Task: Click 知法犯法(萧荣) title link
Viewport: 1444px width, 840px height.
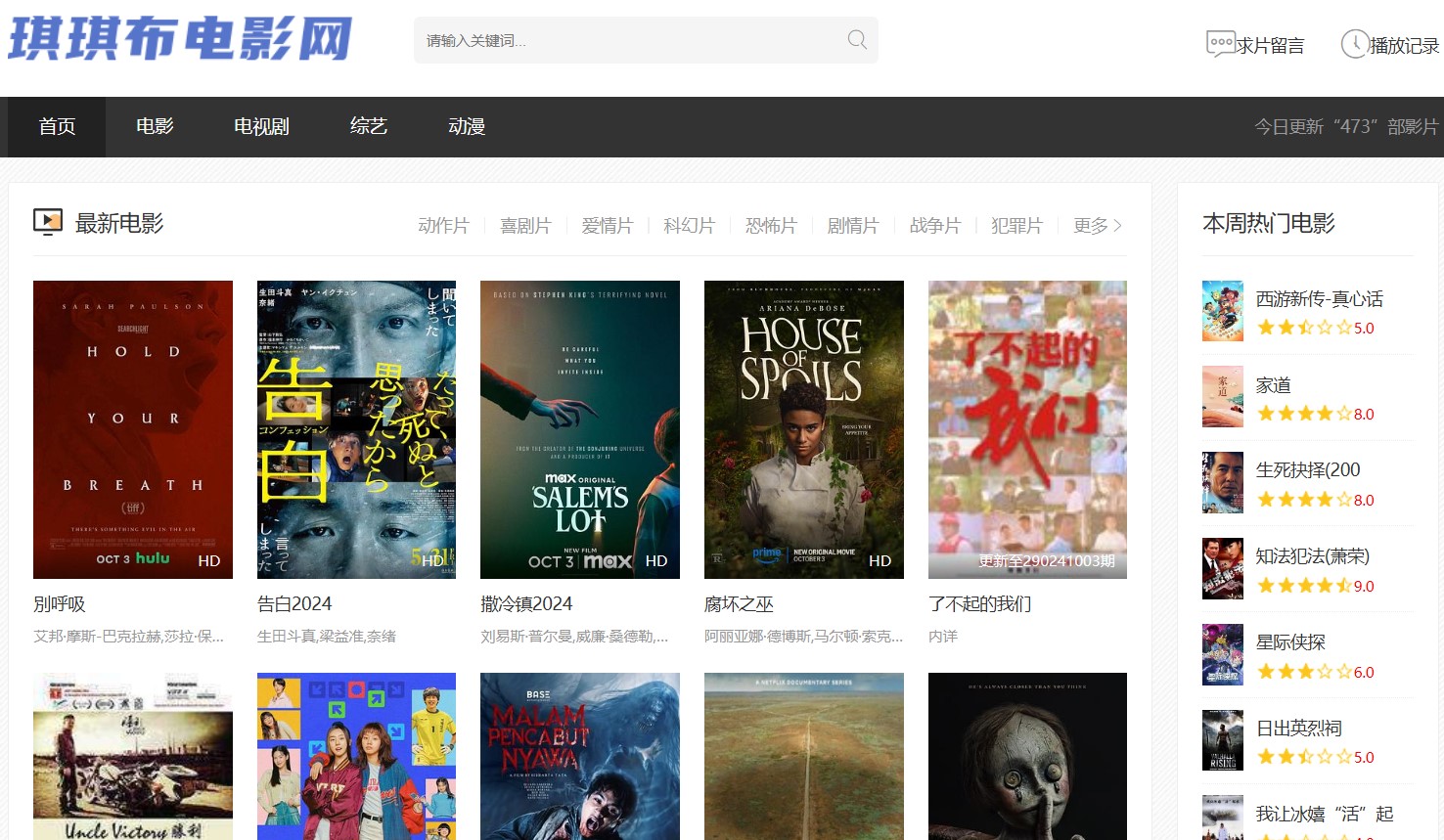Action: 1313,556
